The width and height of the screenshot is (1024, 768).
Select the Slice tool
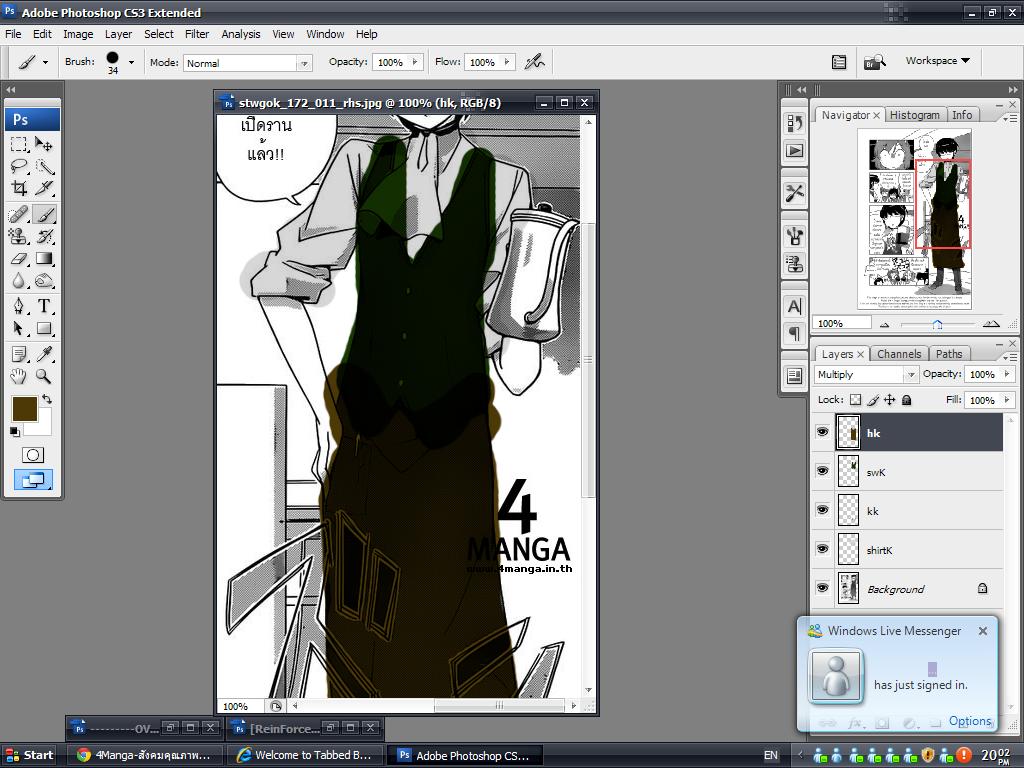[x=44, y=188]
